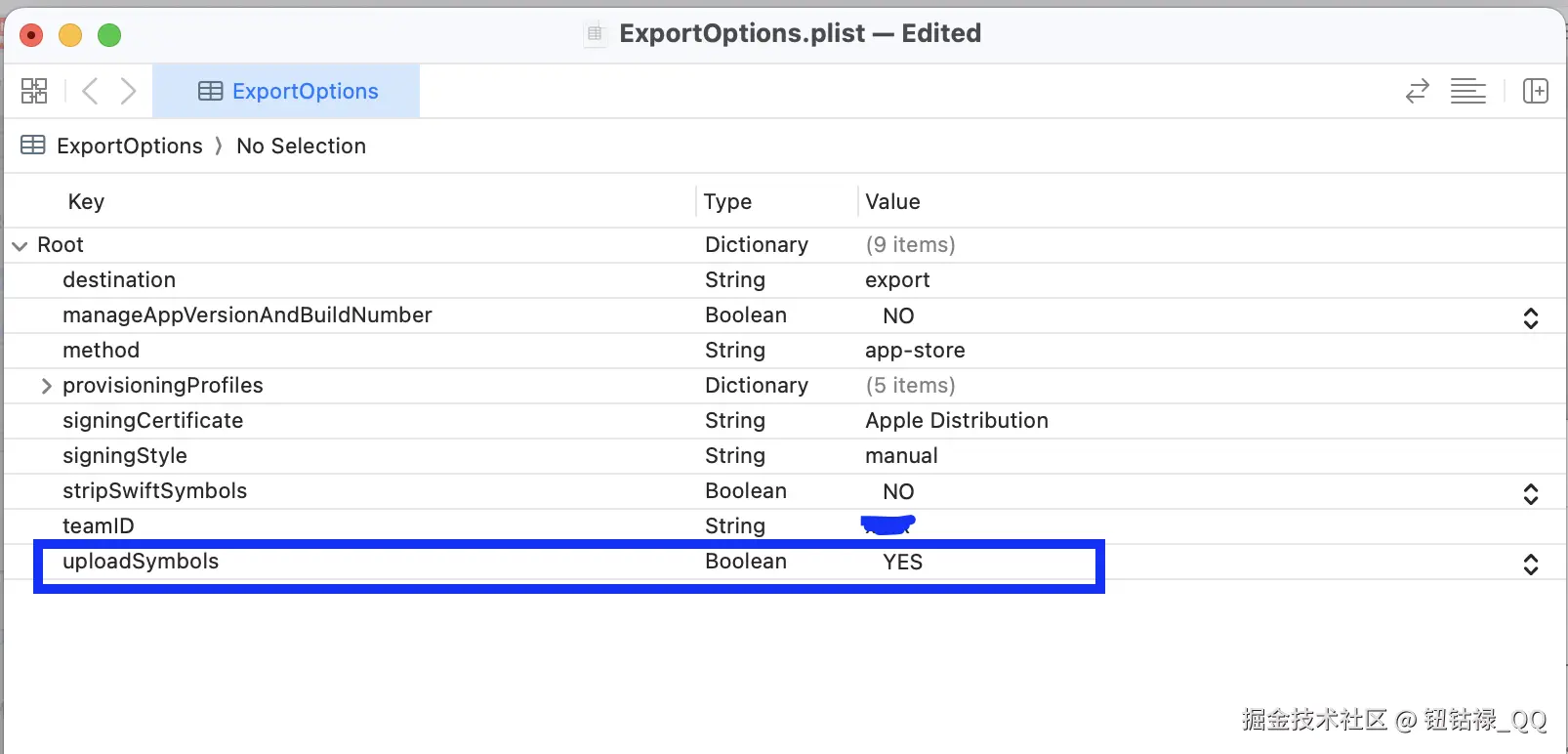Toggle uploadSymbols Boolean value stepper

click(x=1530, y=563)
